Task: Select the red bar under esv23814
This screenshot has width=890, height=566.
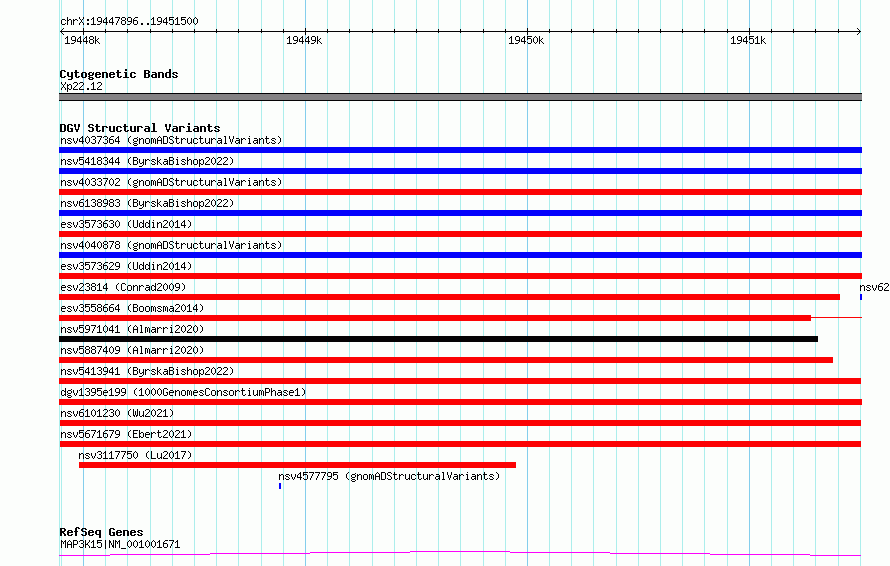Action: tap(450, 297)
